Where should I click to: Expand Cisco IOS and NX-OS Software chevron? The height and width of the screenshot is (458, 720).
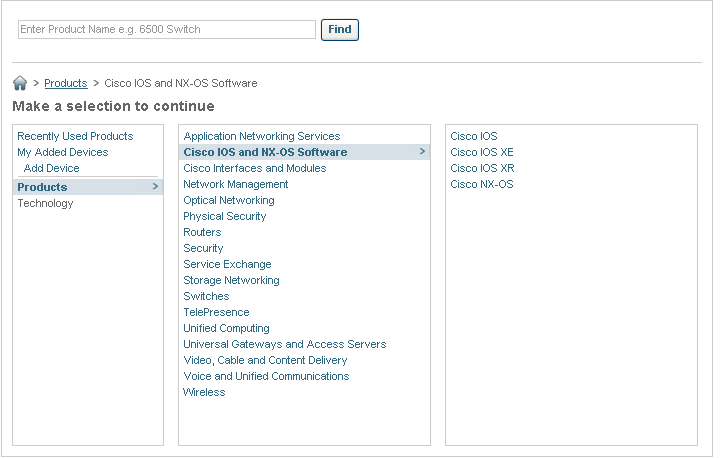pos(422,152)
